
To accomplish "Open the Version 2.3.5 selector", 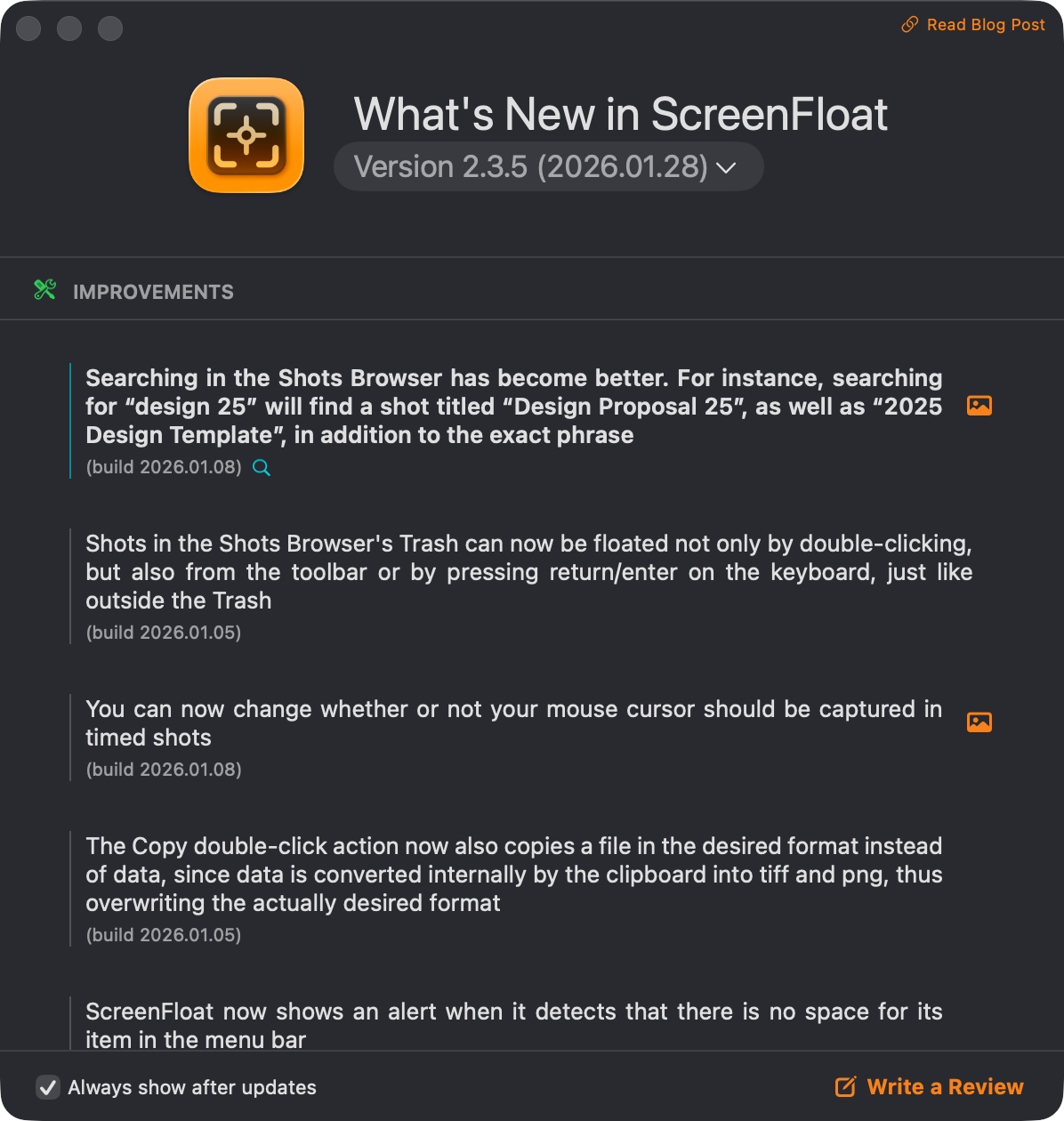I will [548, 166].
